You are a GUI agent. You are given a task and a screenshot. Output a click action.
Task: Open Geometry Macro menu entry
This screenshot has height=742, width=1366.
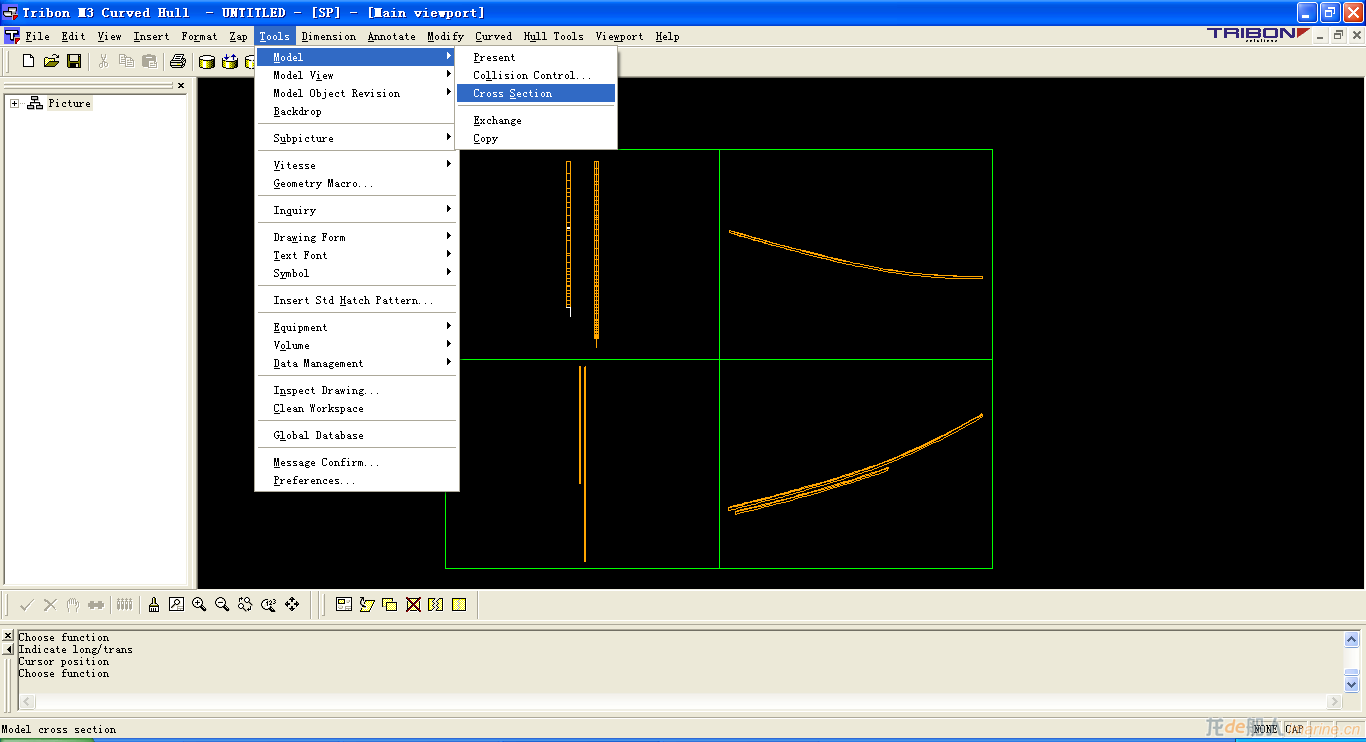pyautogui.click(x=357, y=183)
